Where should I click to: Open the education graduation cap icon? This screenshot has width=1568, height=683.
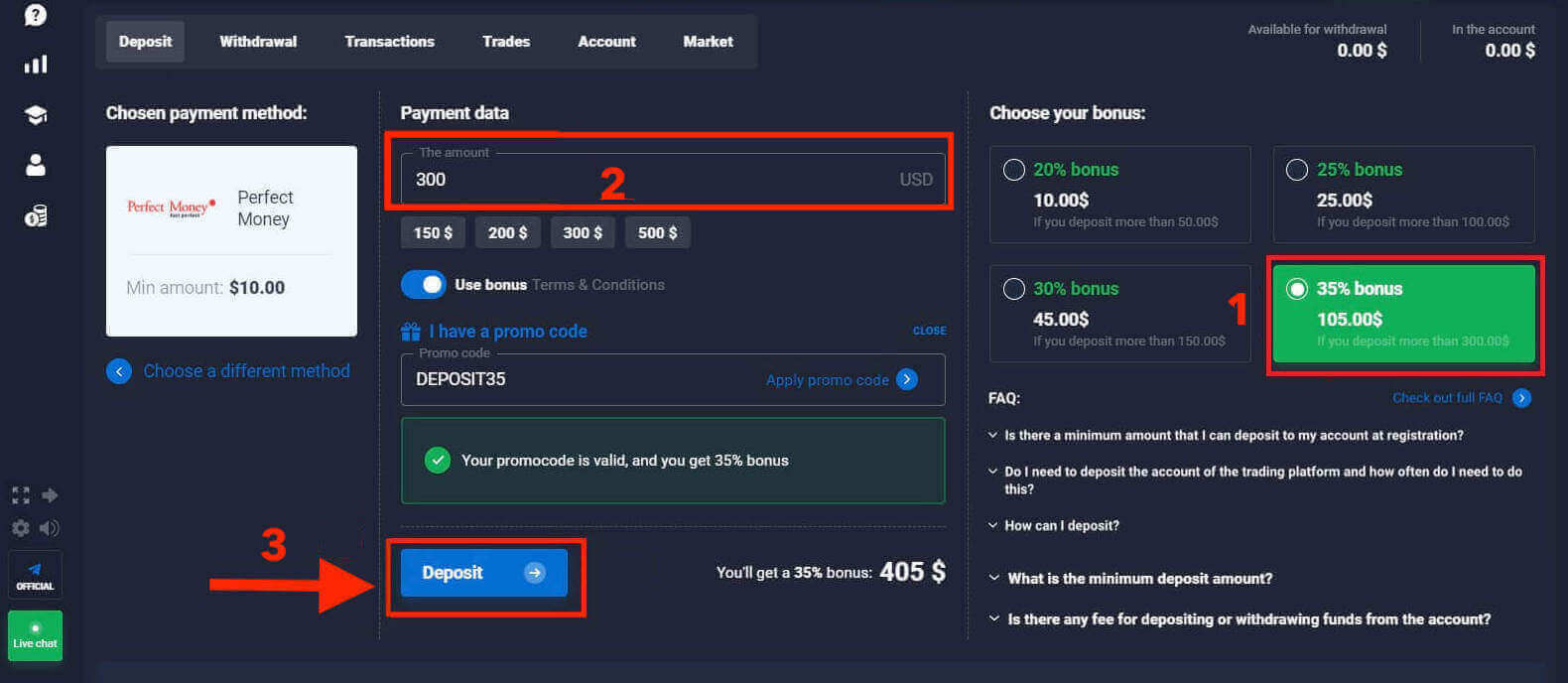point(36,115)
